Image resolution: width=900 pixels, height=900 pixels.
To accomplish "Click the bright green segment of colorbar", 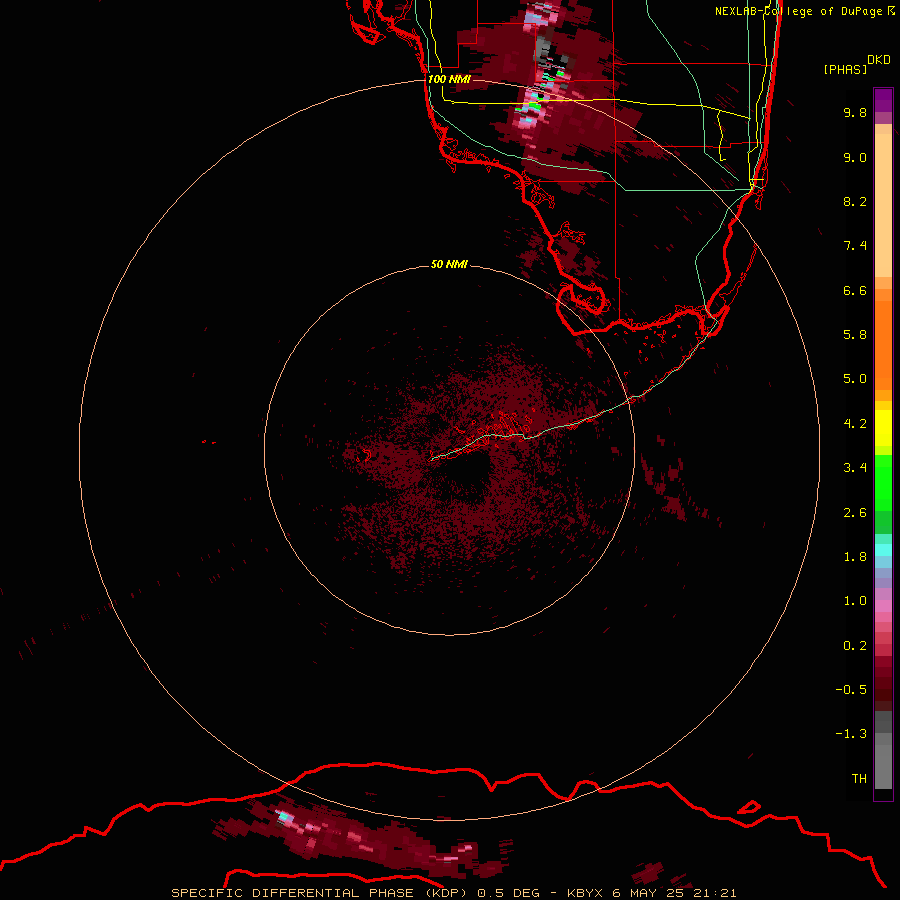I will point(883,482).
